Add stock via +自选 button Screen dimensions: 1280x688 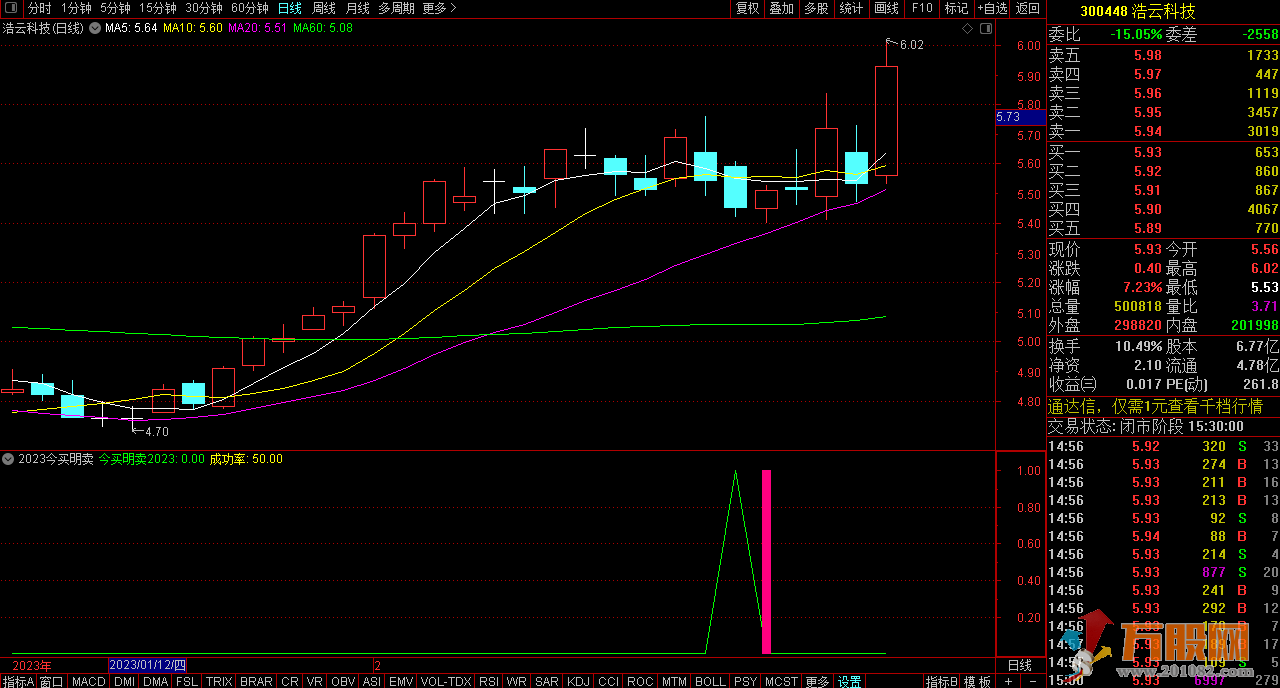pyautogui.click(x=991, y=8)
